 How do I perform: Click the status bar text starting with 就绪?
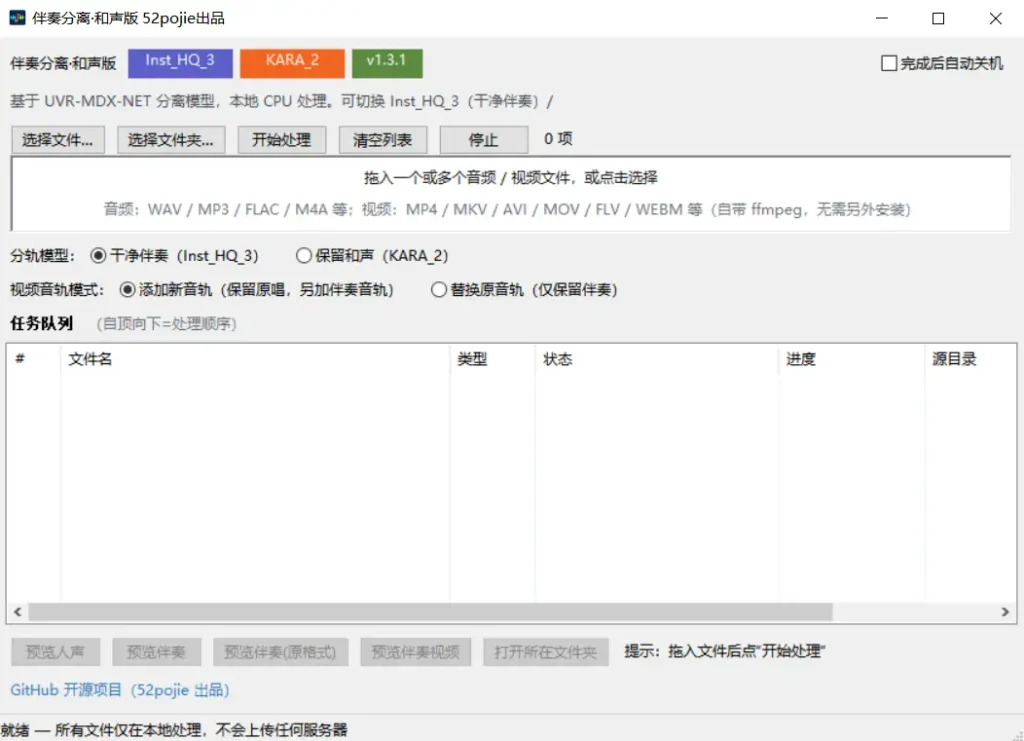pos(174,729)
